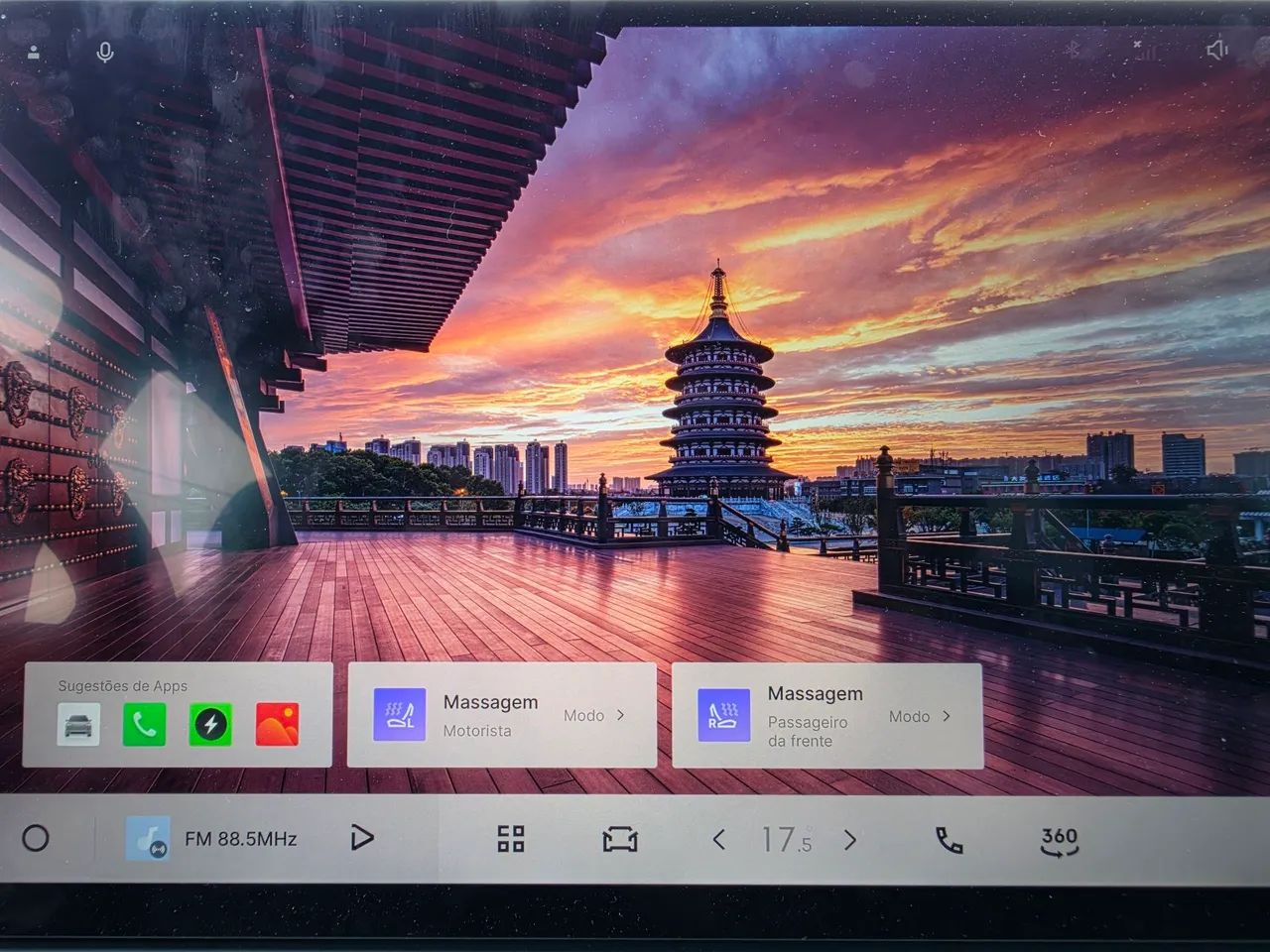The image size is (1270, 952).
Task: Expand Modo for Motorista massage
Action: [x=594, y=715]
